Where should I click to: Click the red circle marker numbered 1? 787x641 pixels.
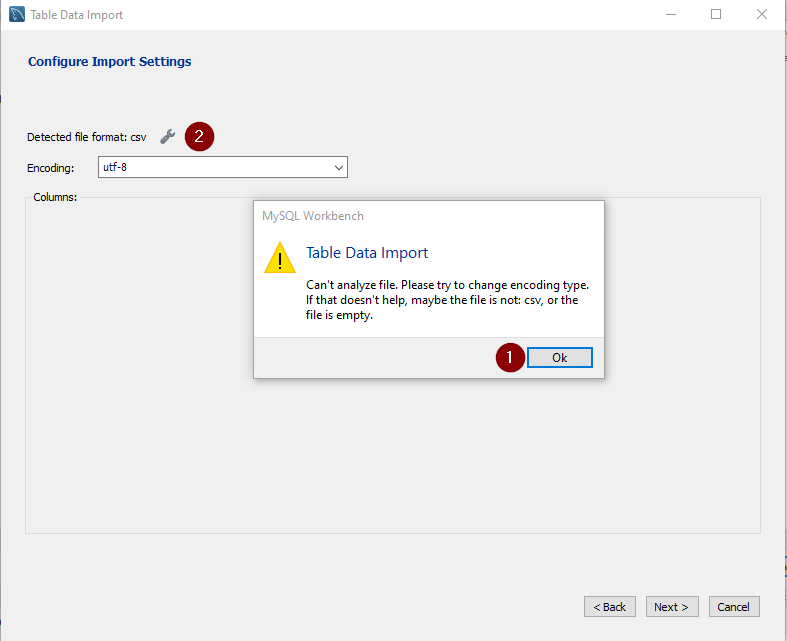[510, 357]
